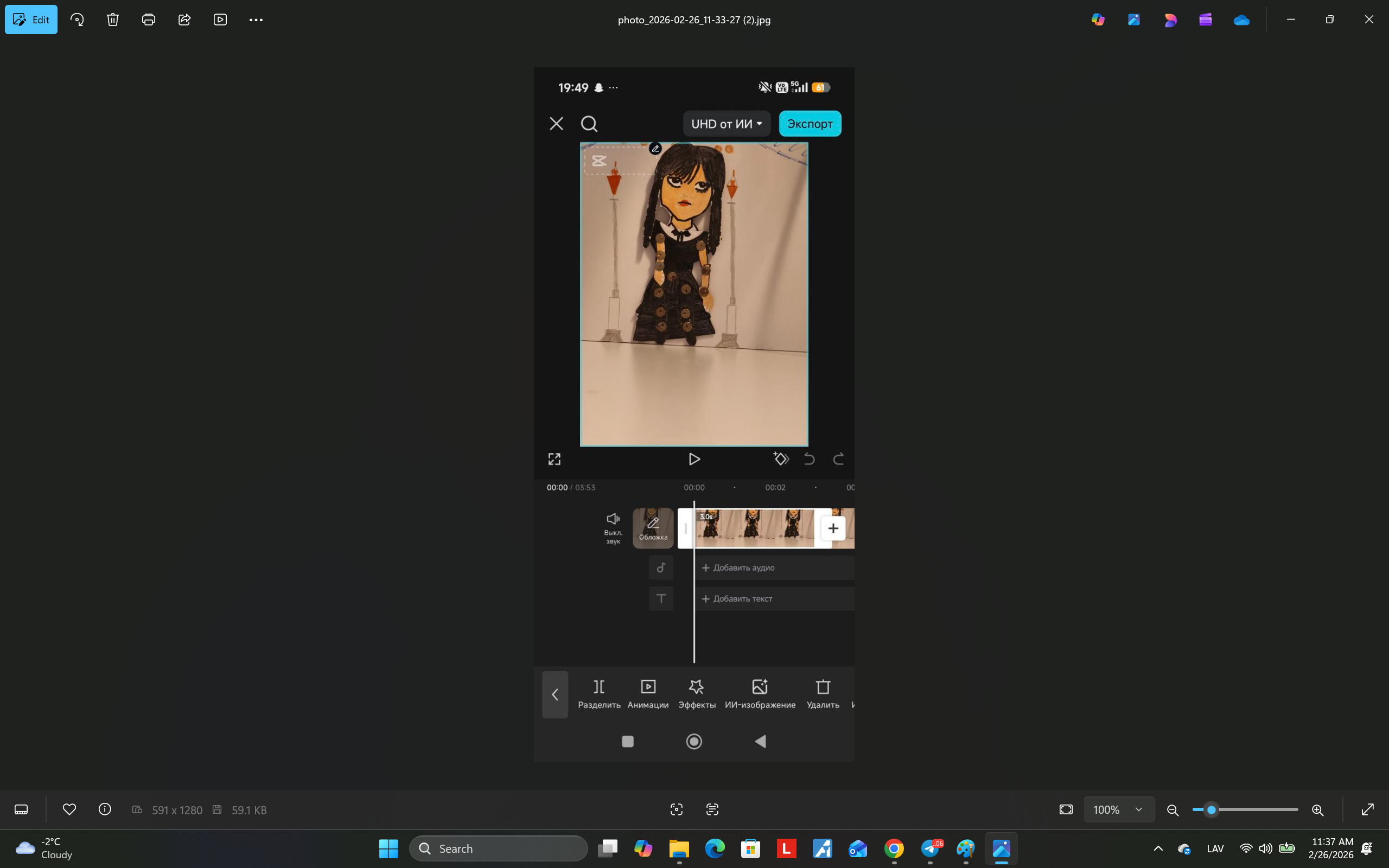Click the Edit image button
Viewport: 1389px width, 868px height.
pyautogui.click(x=31, y=20)
